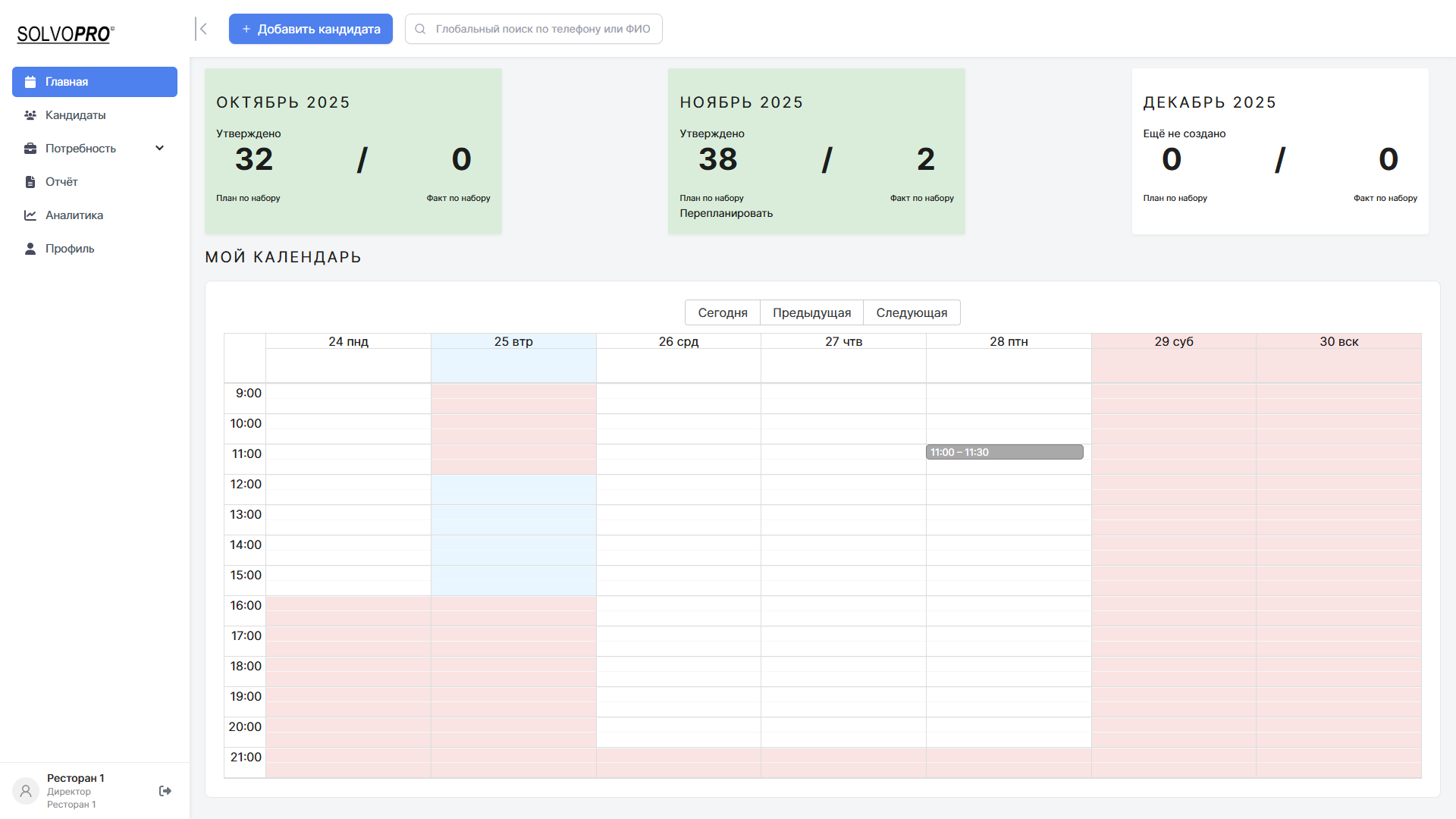Click the Перепланировать link in November card
Screen dimensions: 1456x819
[726, 213]
